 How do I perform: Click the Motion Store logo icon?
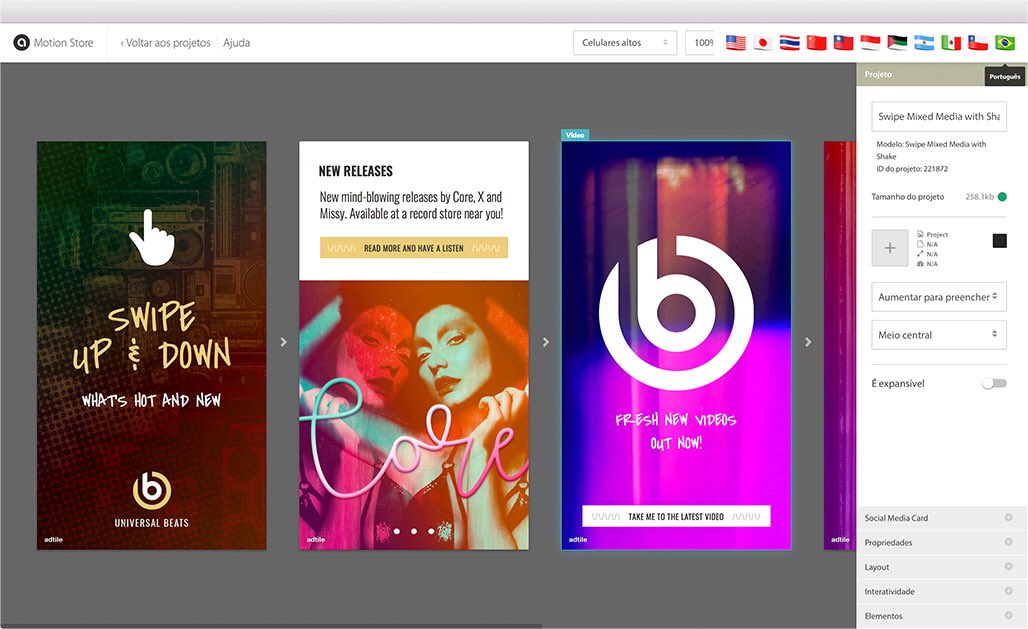22,43
